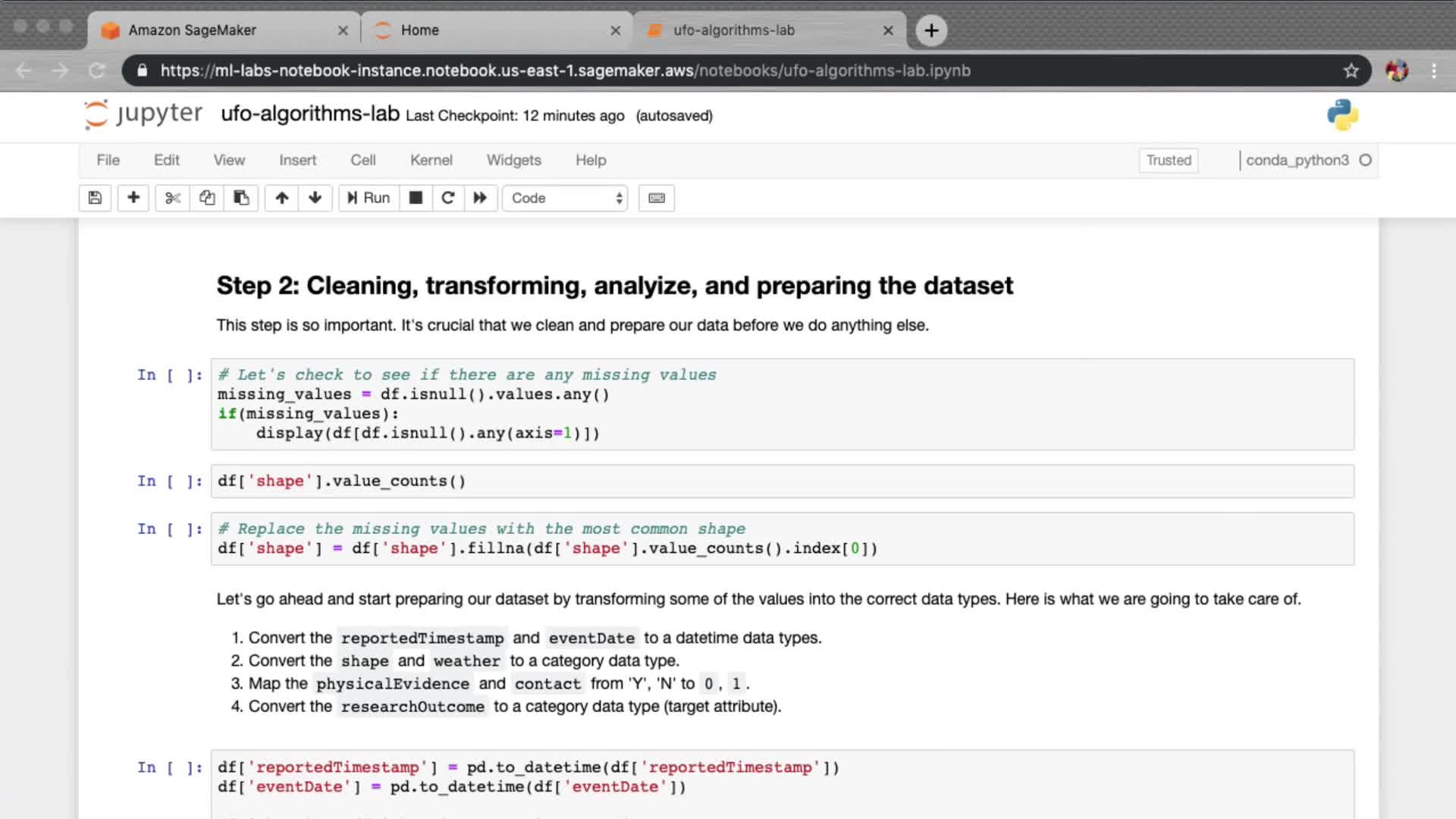
Task: Open the Code cell type dropdown
Action: 566,198
